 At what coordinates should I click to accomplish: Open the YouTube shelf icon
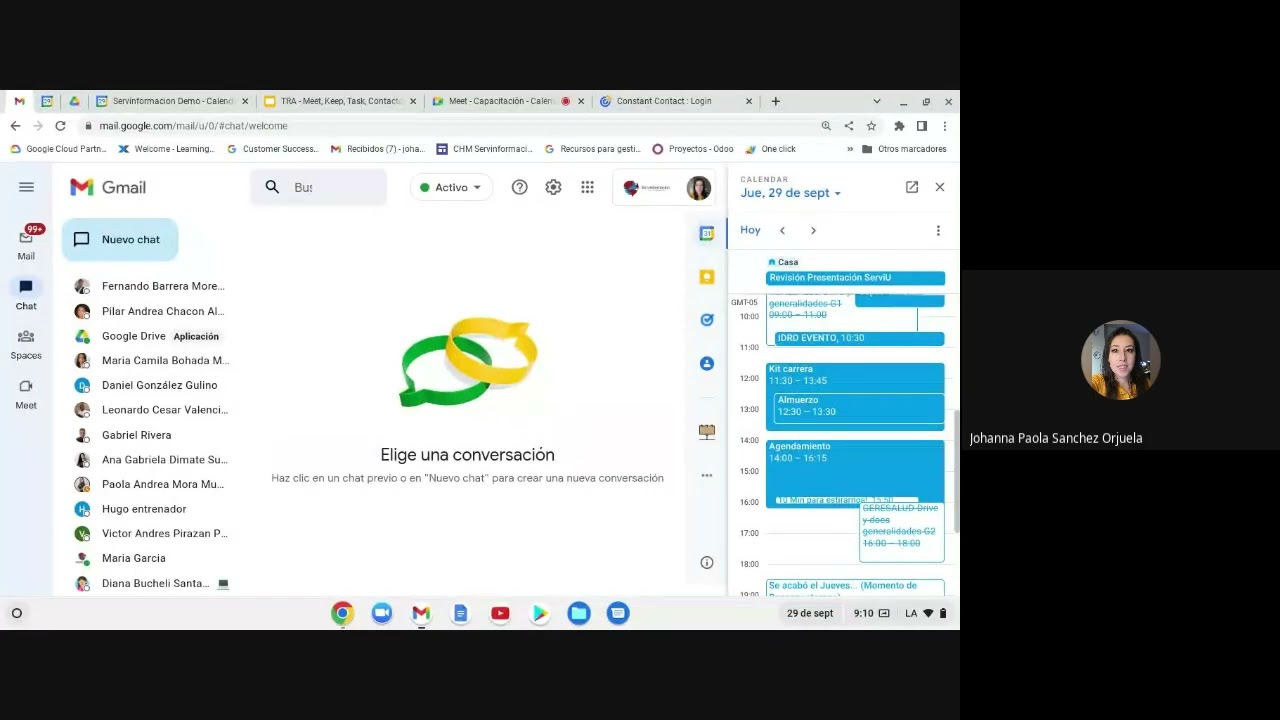500,613
